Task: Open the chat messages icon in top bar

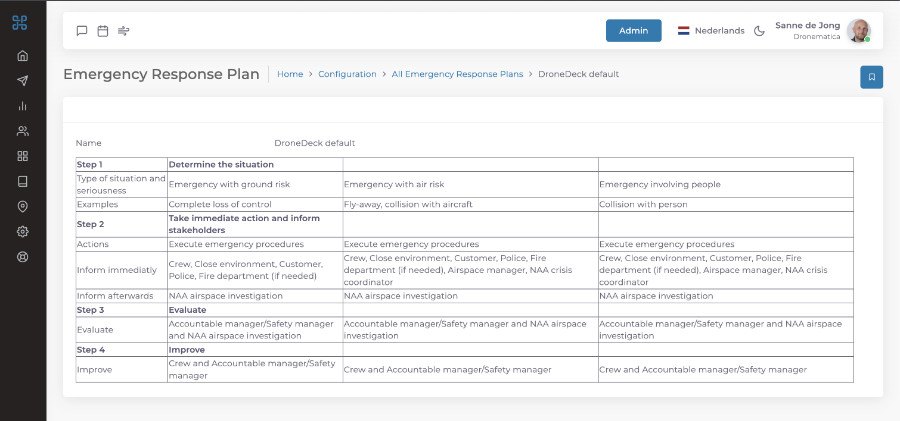Action: (82, 31)
